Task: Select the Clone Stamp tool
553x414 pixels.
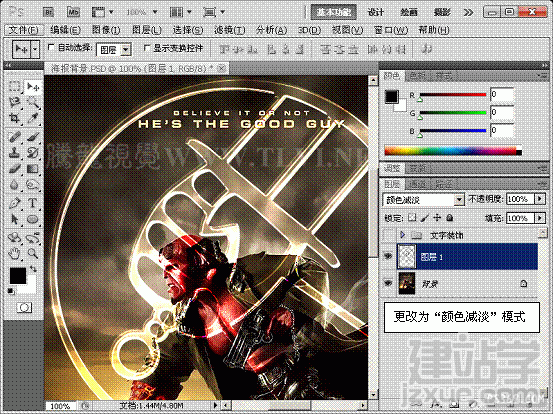Action: point(14,152)
